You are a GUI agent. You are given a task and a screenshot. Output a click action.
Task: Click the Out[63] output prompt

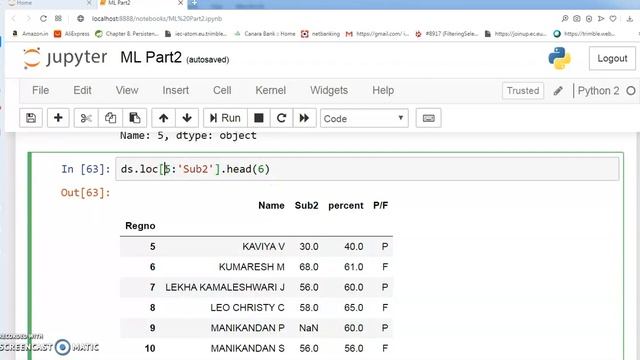pyautogui.click(x=86, y=193)
